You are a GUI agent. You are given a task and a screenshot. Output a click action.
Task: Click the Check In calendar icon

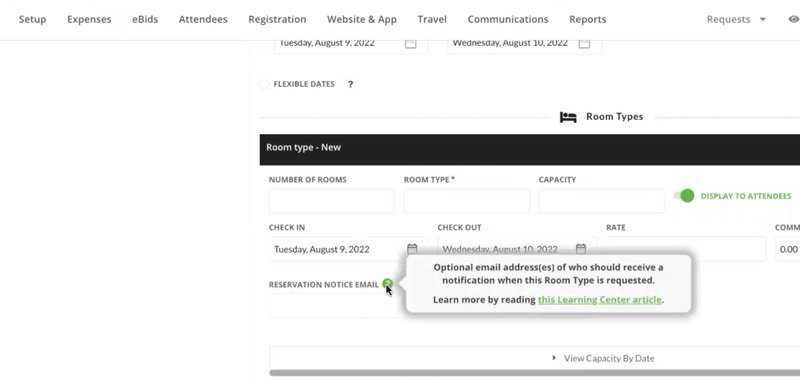point(412,249)
